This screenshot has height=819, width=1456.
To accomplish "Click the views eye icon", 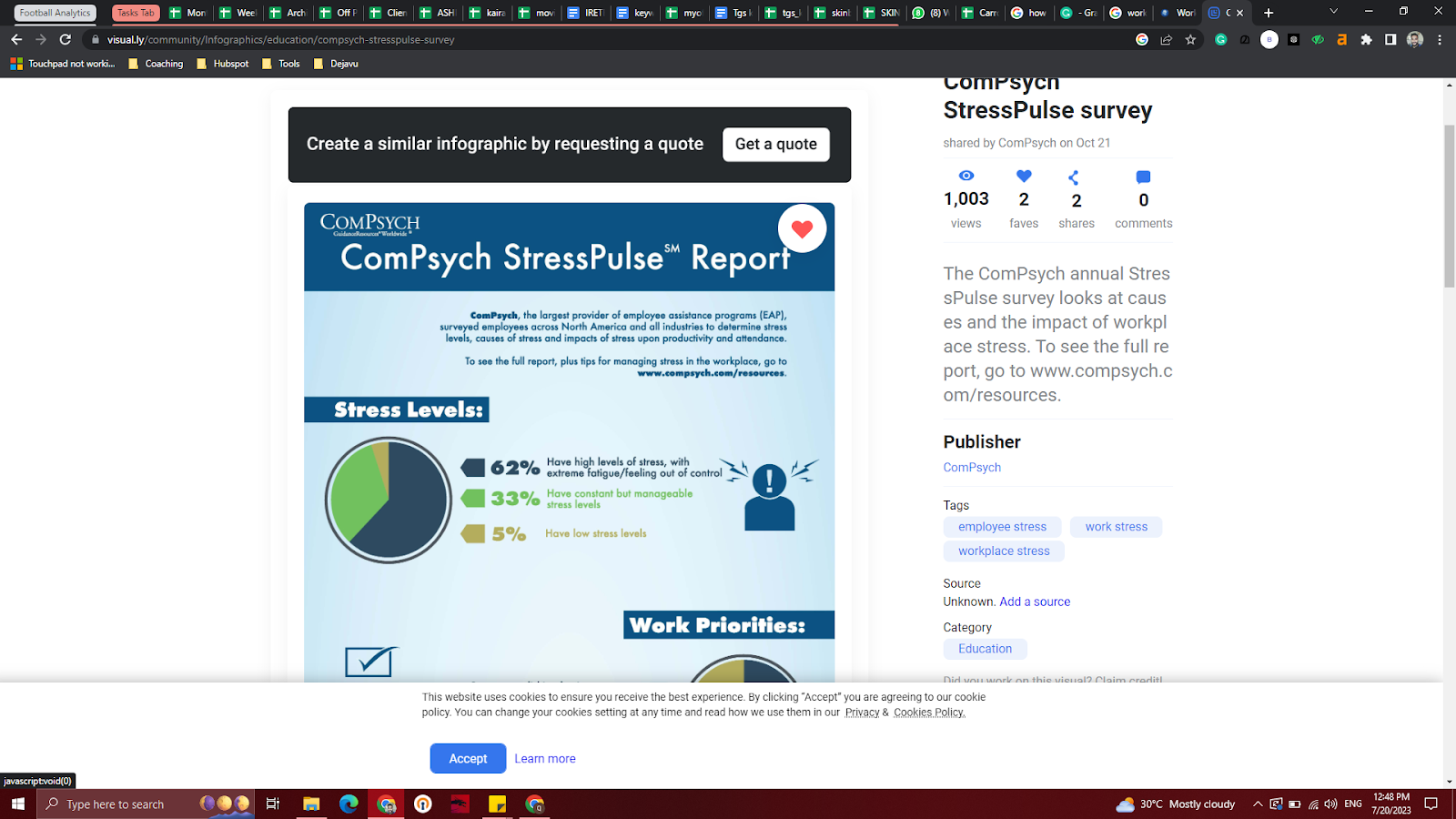I will pos(966,176).
